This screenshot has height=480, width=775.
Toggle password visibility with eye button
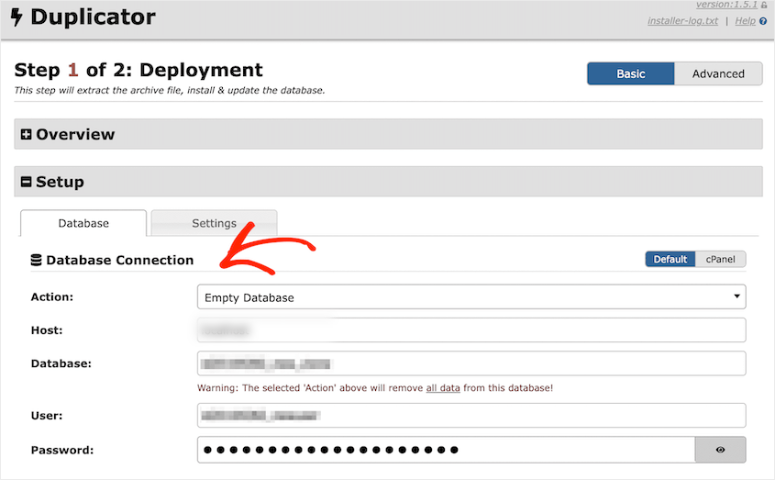(x=720, y=450)
